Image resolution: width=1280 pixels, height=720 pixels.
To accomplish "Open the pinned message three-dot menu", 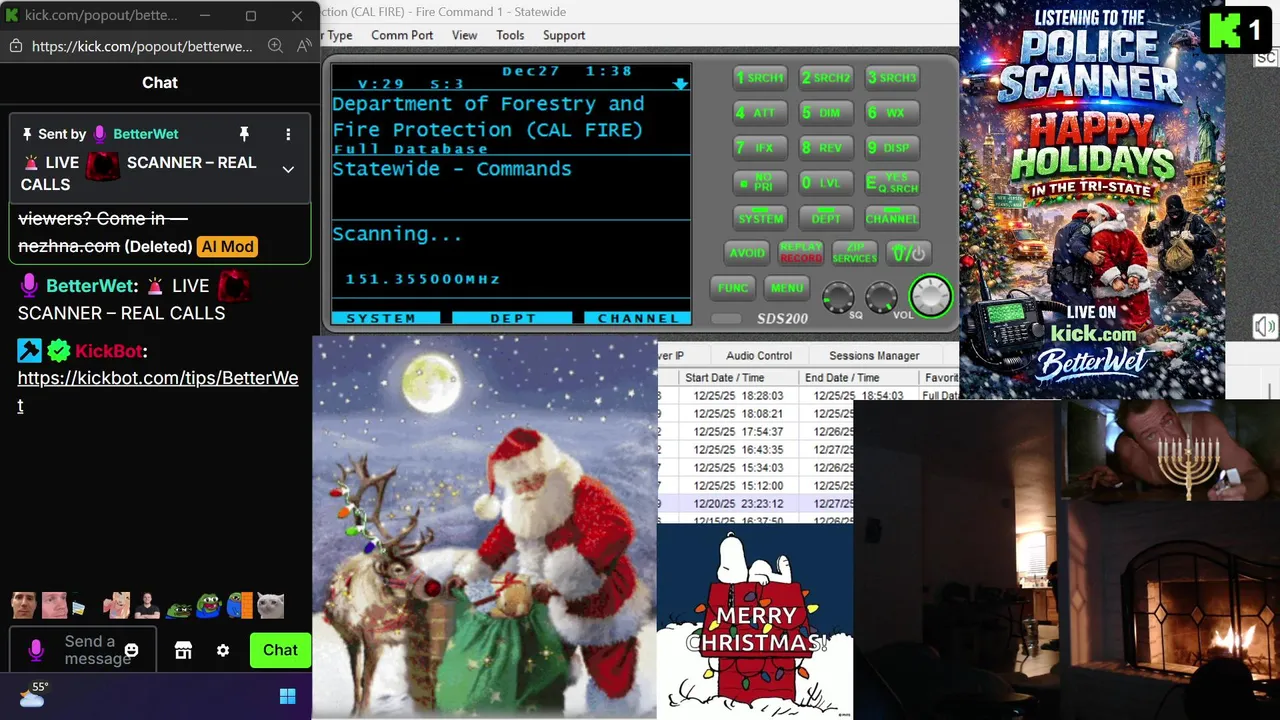I will [x=288, y=134].
